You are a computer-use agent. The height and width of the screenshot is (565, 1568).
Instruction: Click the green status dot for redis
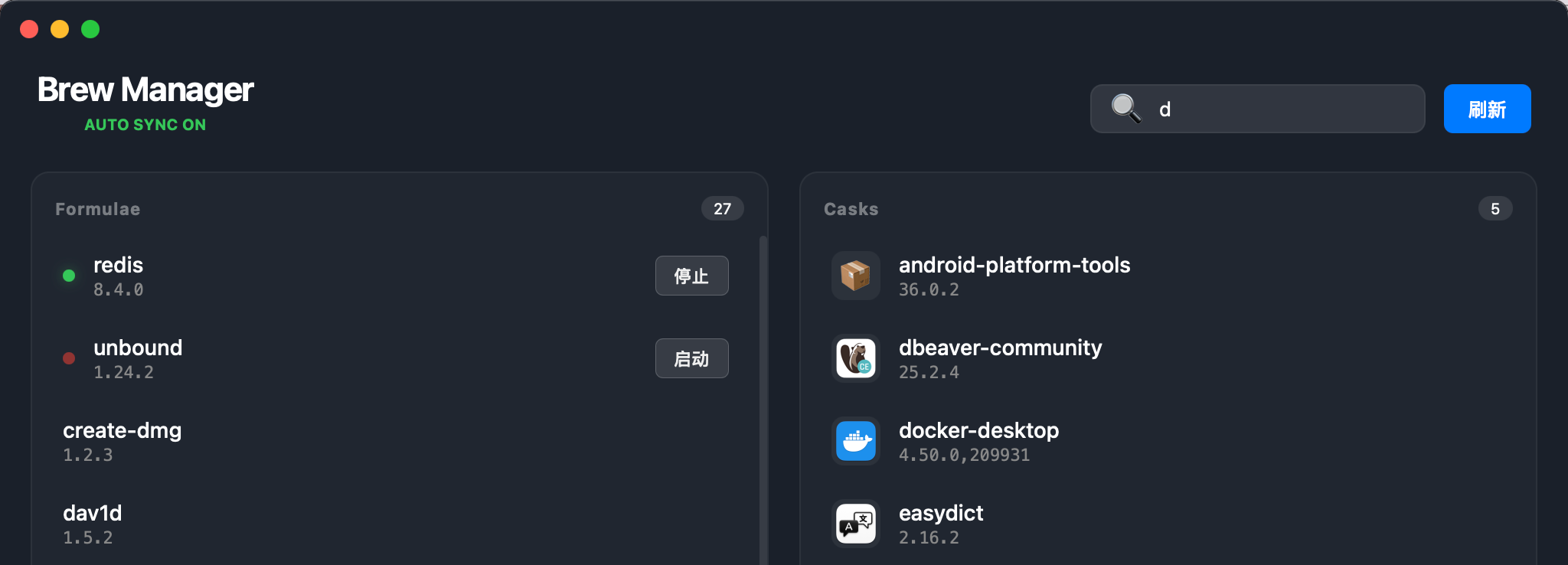pyautogui.click(x=69, y=276)
